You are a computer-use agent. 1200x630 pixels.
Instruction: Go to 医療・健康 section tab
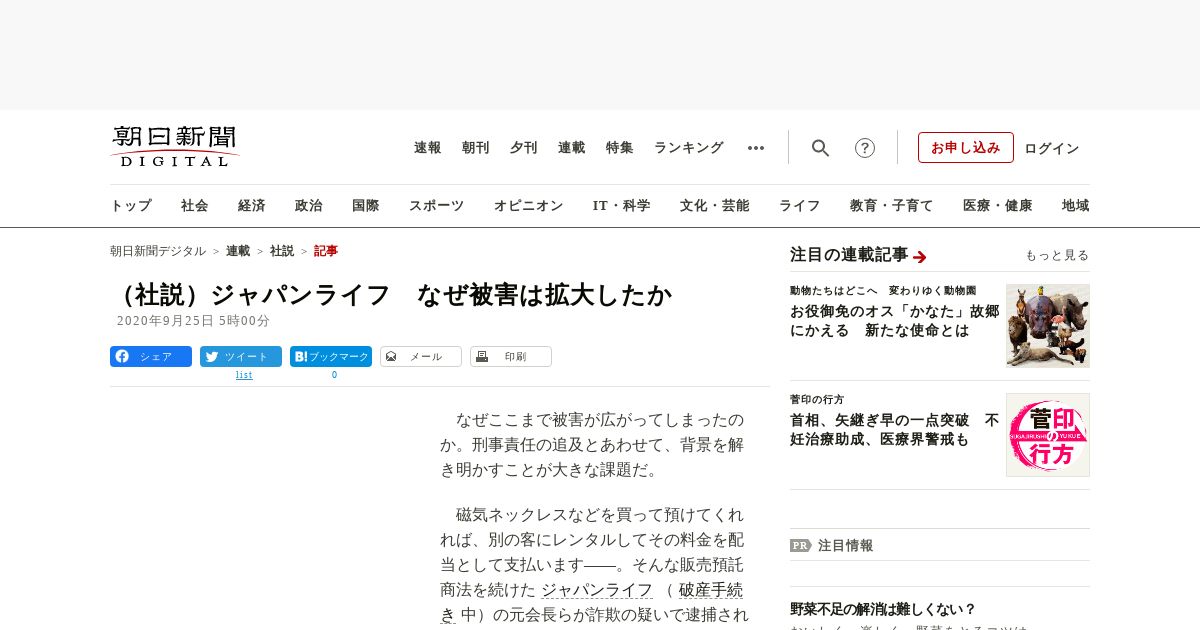point(998,206)
